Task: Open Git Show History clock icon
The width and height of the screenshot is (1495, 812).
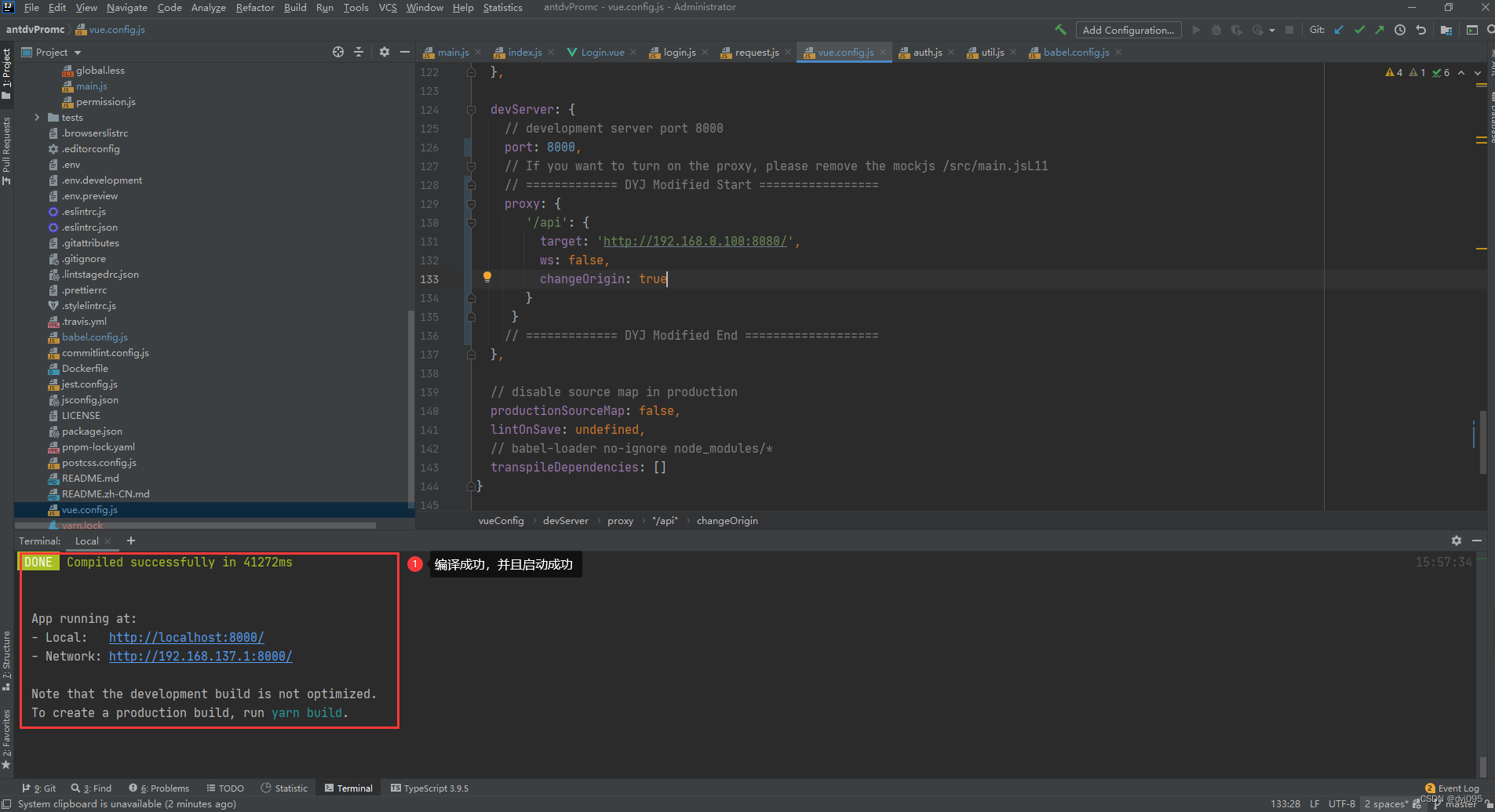Action: (1400, 30)
